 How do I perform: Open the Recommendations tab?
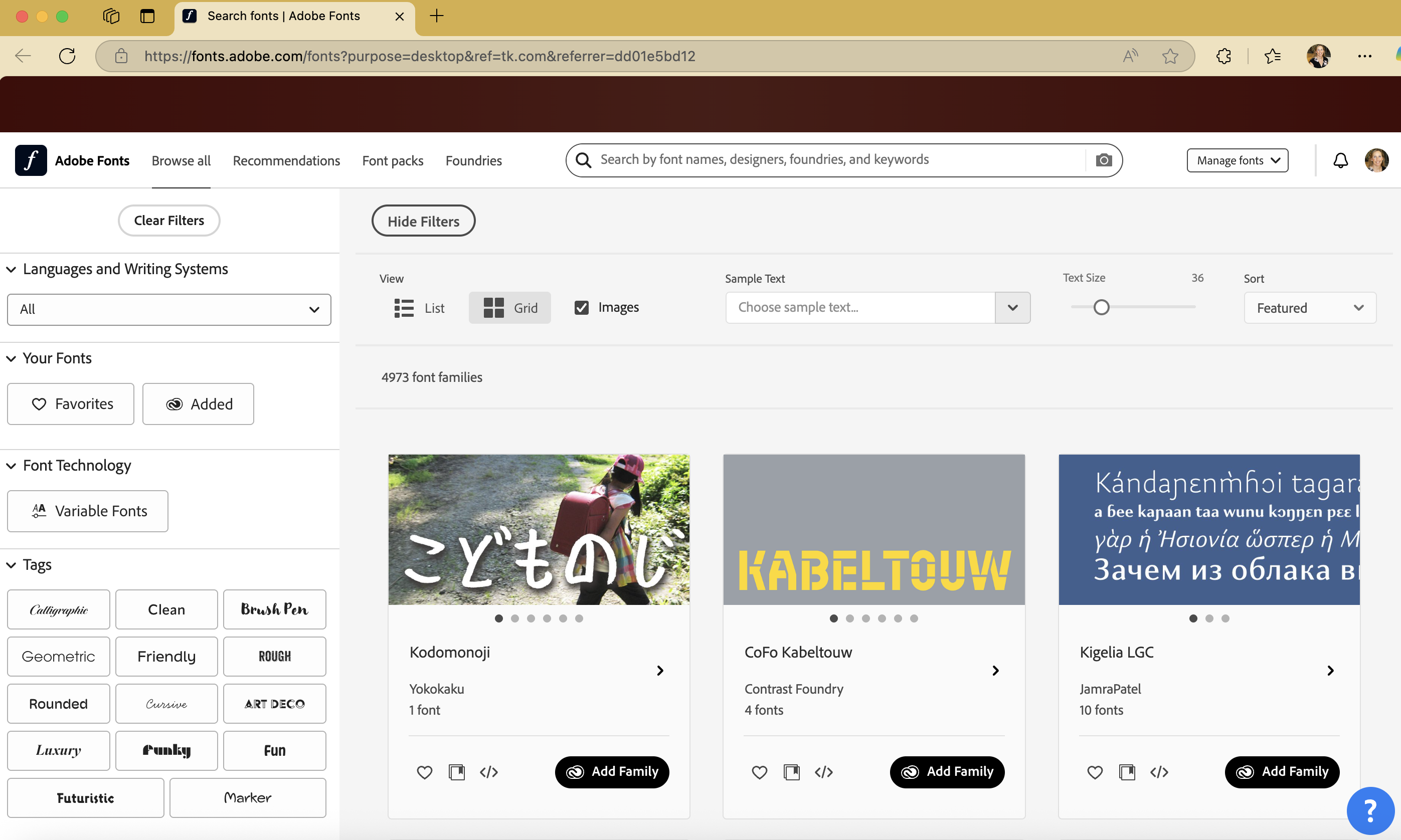(x=286, y=161)
